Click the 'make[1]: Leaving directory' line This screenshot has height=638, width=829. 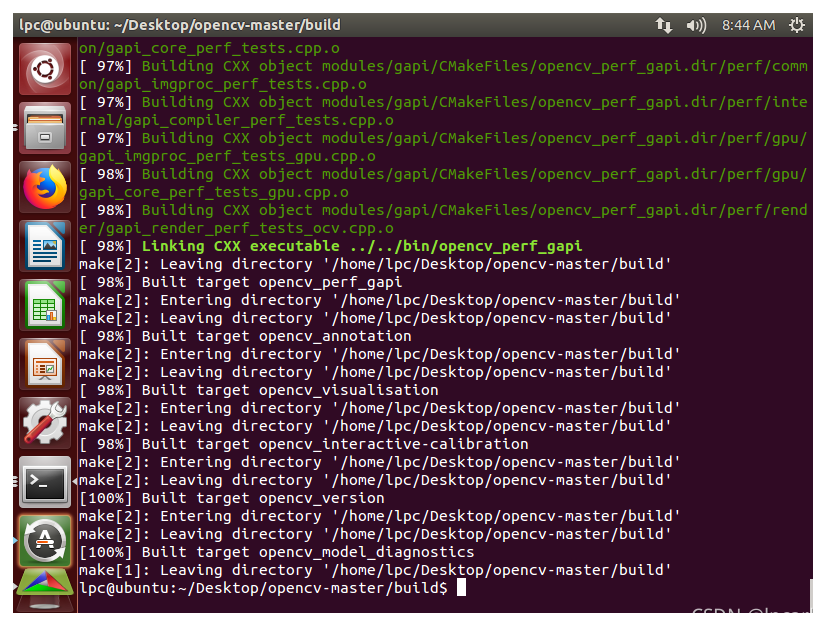click(x=375, y=570)
